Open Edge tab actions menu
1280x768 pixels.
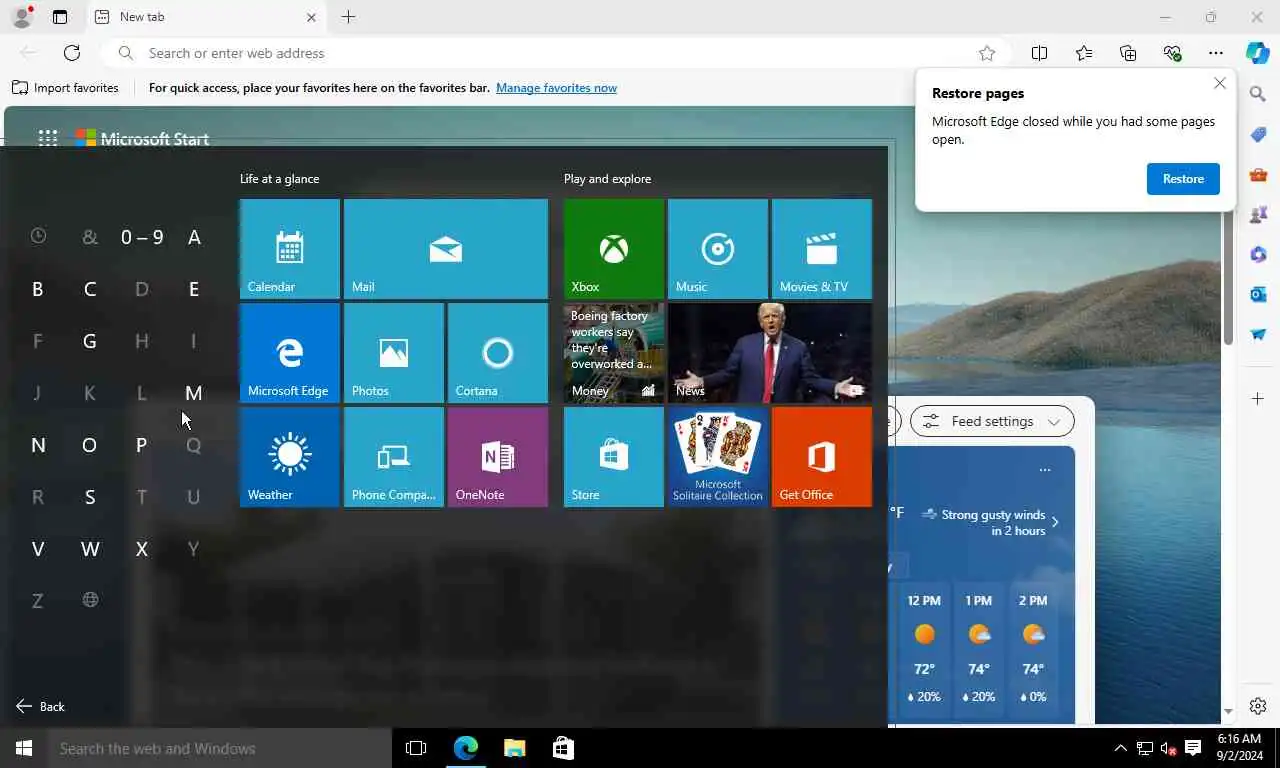click(x=60, y=17)
